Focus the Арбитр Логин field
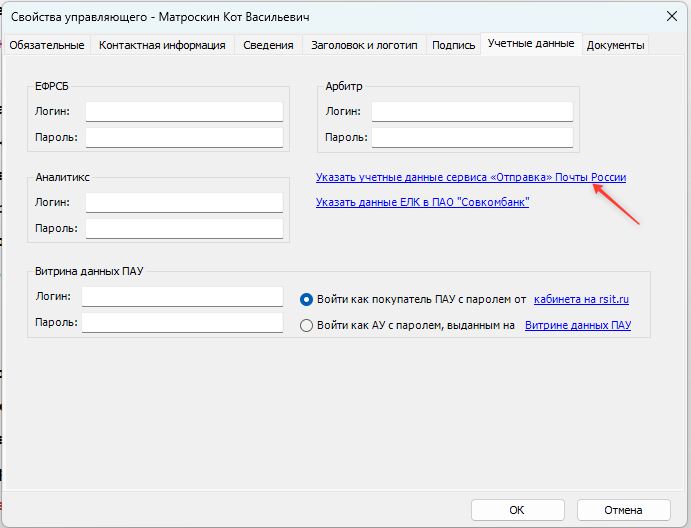 coord(472,112)
